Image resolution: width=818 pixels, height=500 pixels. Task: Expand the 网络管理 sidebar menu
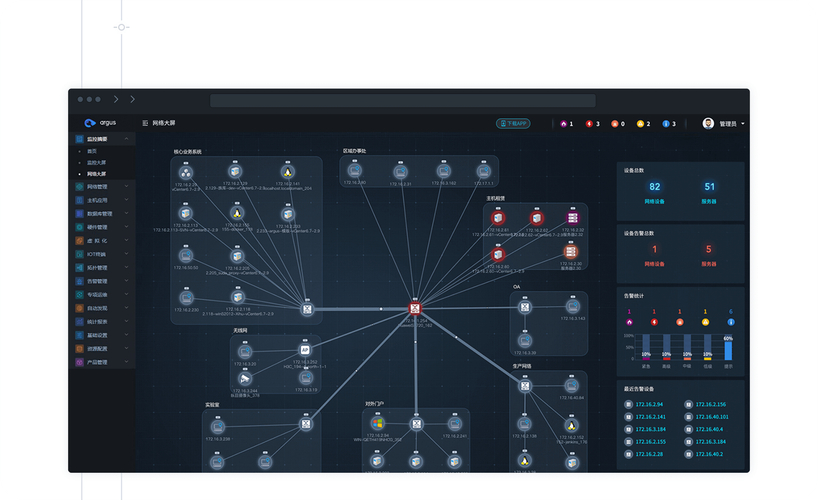click(x=102, y=186)
